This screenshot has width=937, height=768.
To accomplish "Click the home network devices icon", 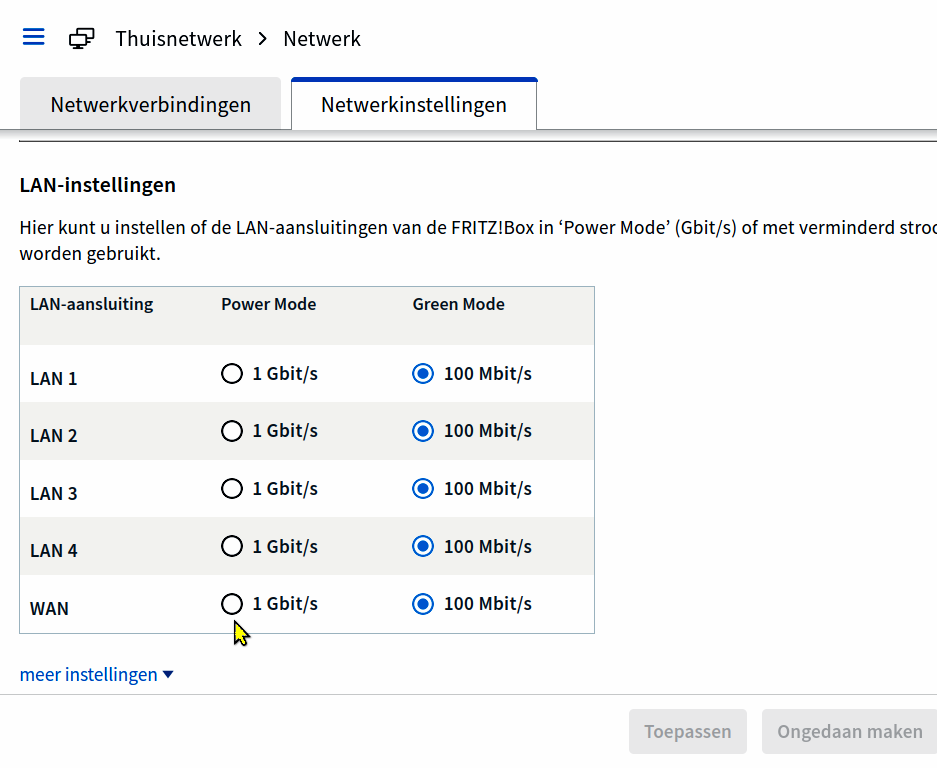I will (82, 39).
